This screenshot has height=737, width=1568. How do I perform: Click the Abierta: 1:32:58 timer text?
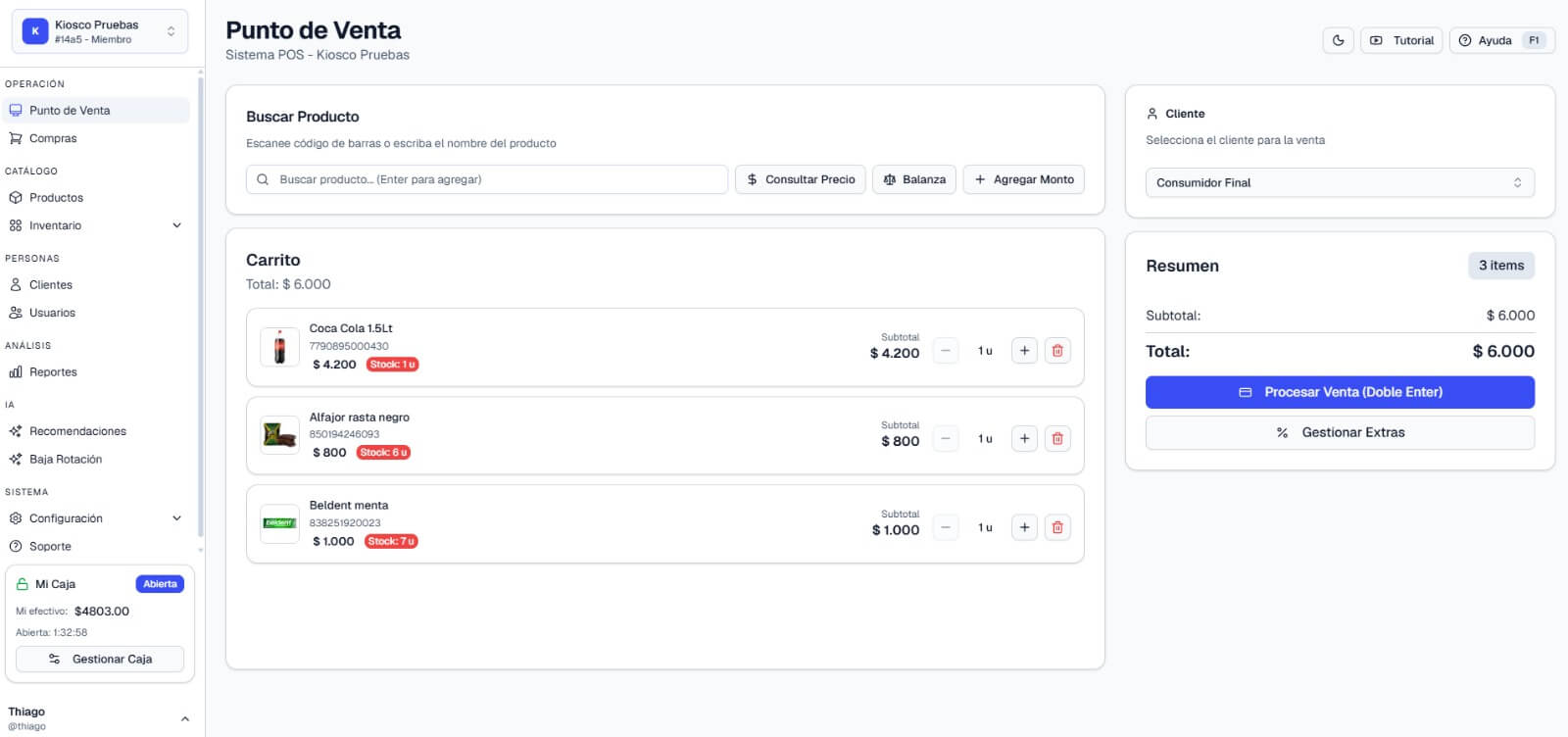tap(51, 633)
